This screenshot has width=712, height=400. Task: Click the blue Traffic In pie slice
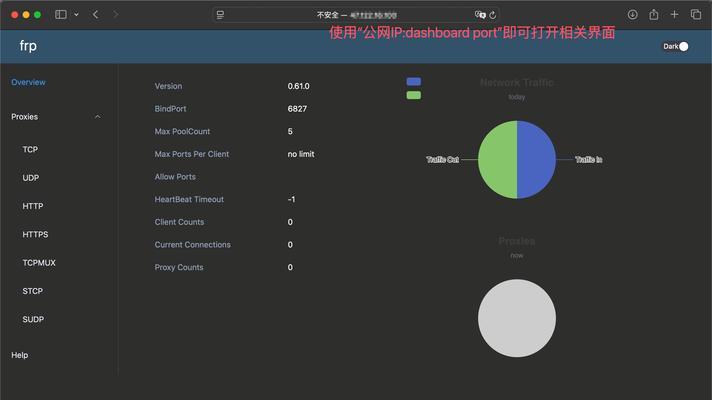pos(537,159)
